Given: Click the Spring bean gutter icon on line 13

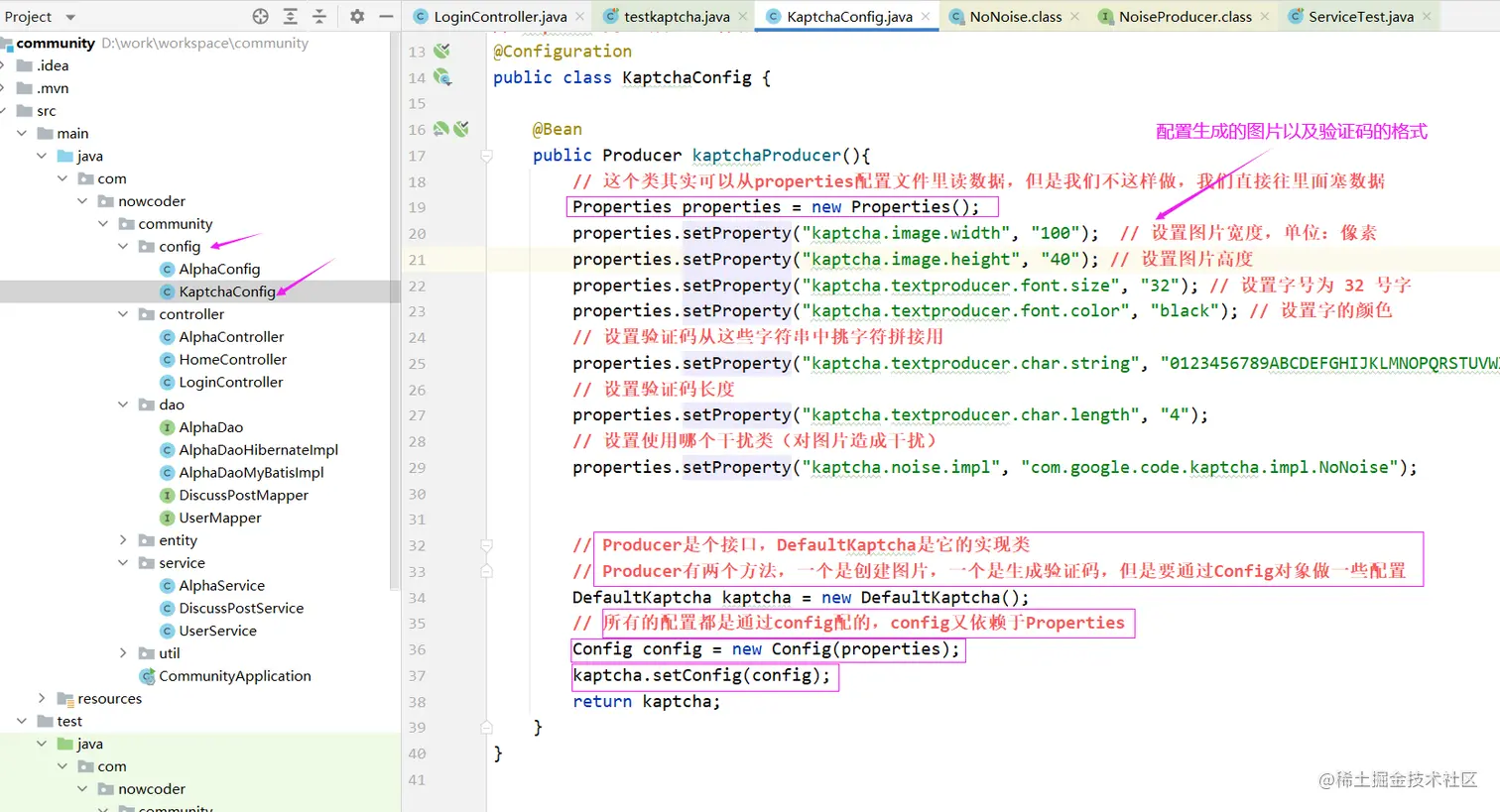Looking at the screenshot, I should (441, 51).
